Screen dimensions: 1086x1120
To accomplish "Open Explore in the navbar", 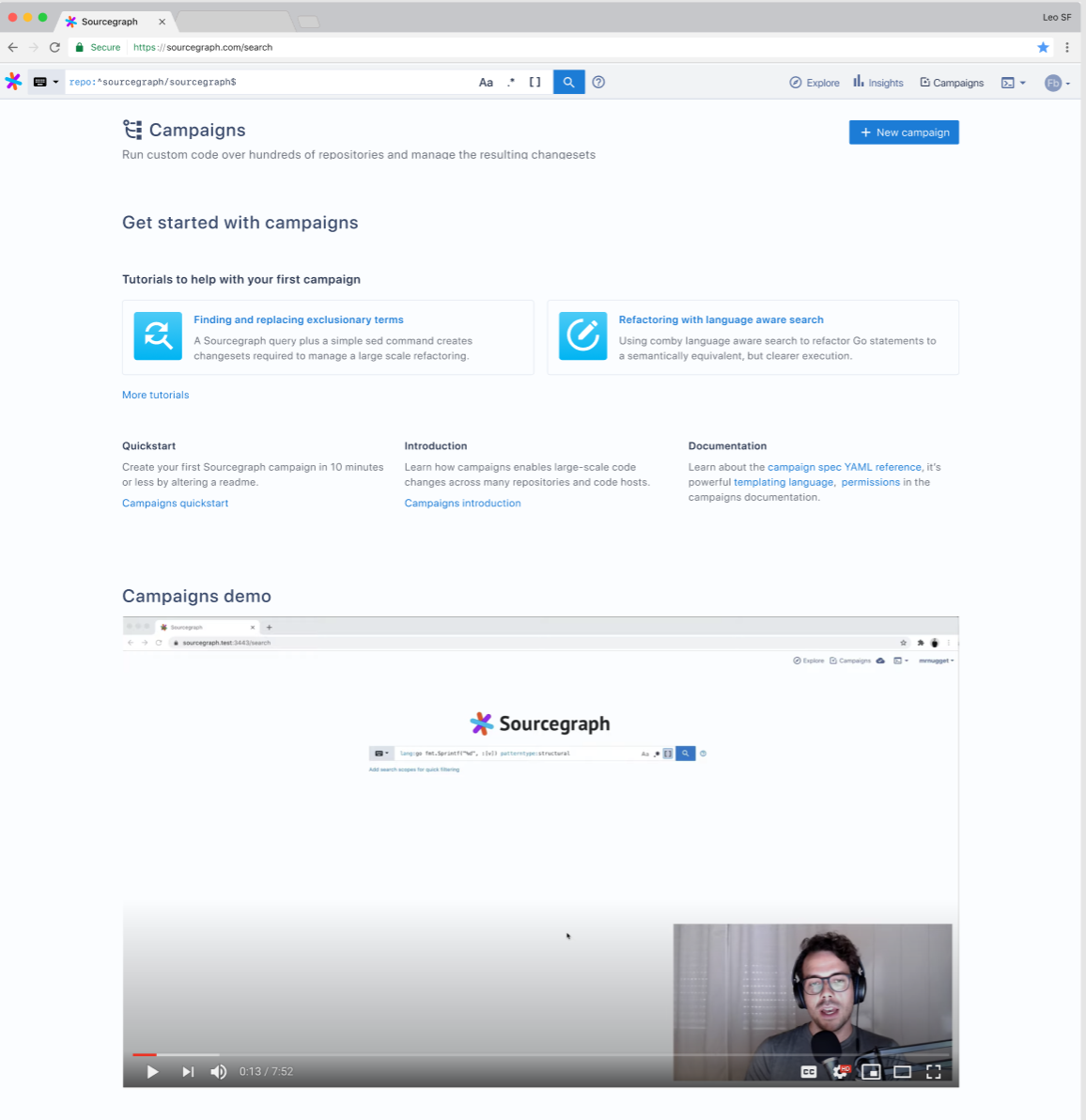I will [x=814, y=83].
